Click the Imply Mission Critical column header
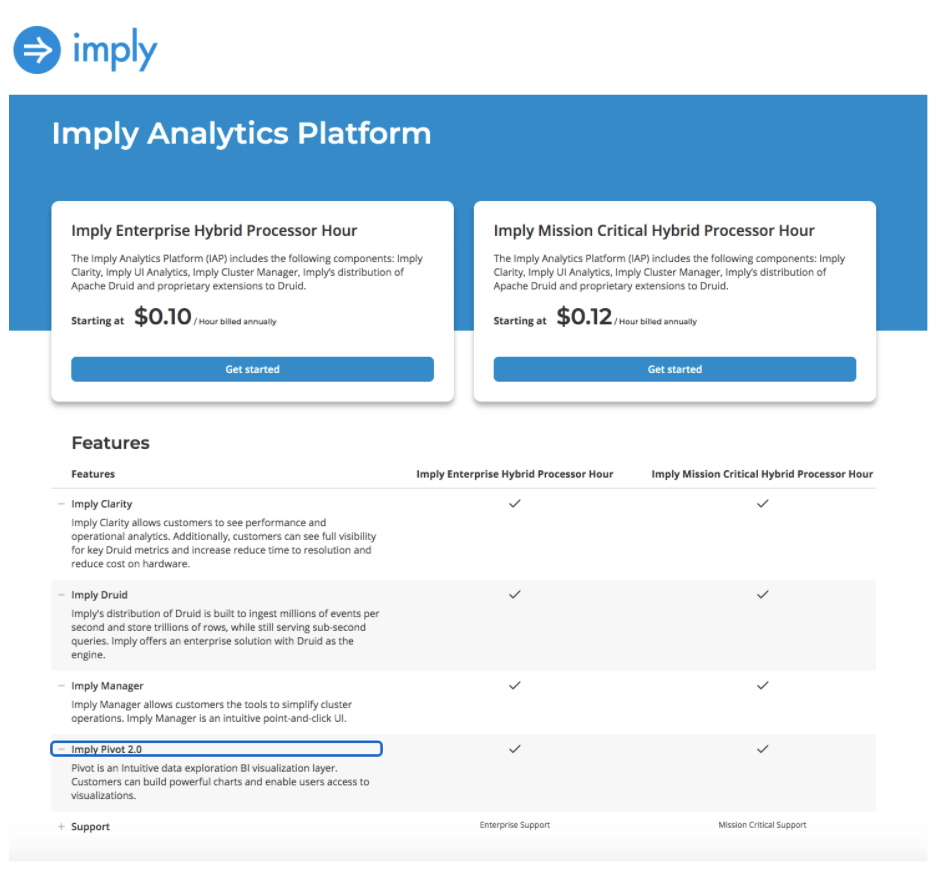The height and width of the screenshot is (876, 938). point(762,474)
